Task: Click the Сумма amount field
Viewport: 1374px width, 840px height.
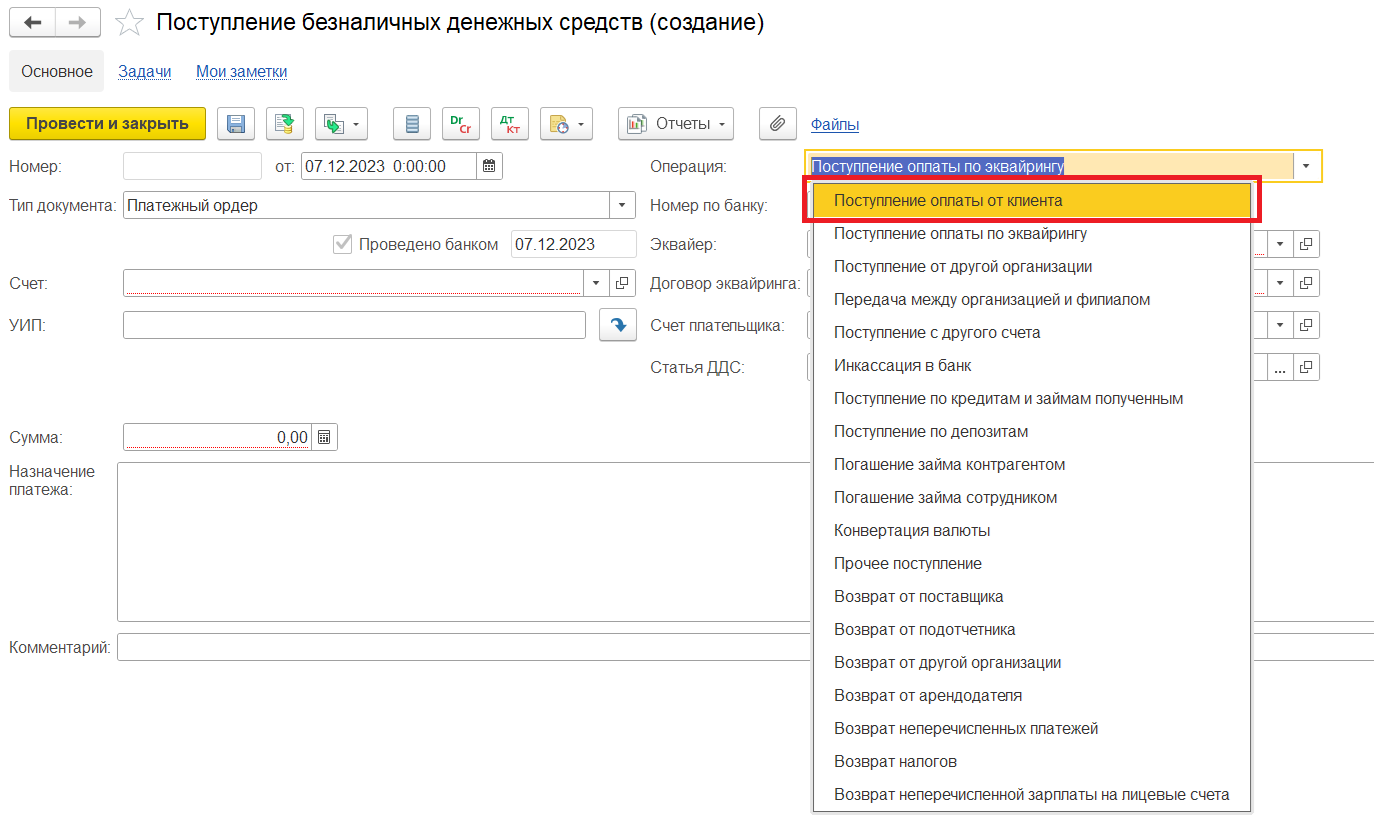Action: [x=218, y=437]
